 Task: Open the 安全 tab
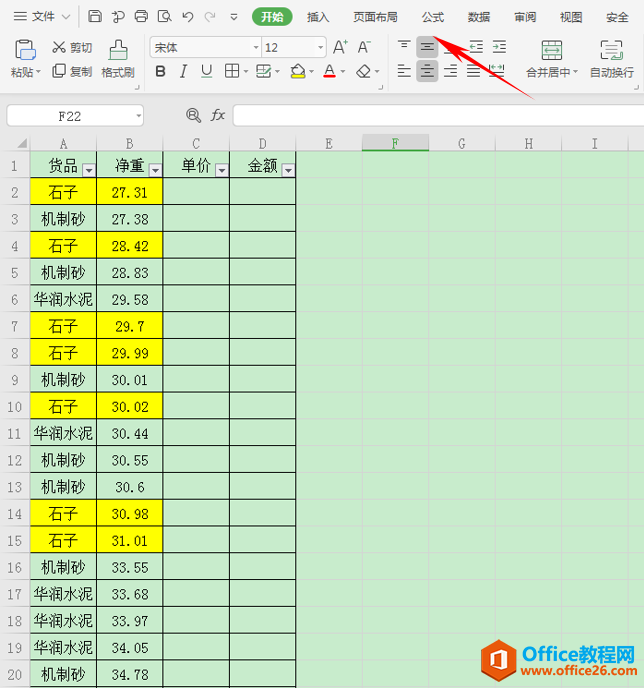click(617, 17)
